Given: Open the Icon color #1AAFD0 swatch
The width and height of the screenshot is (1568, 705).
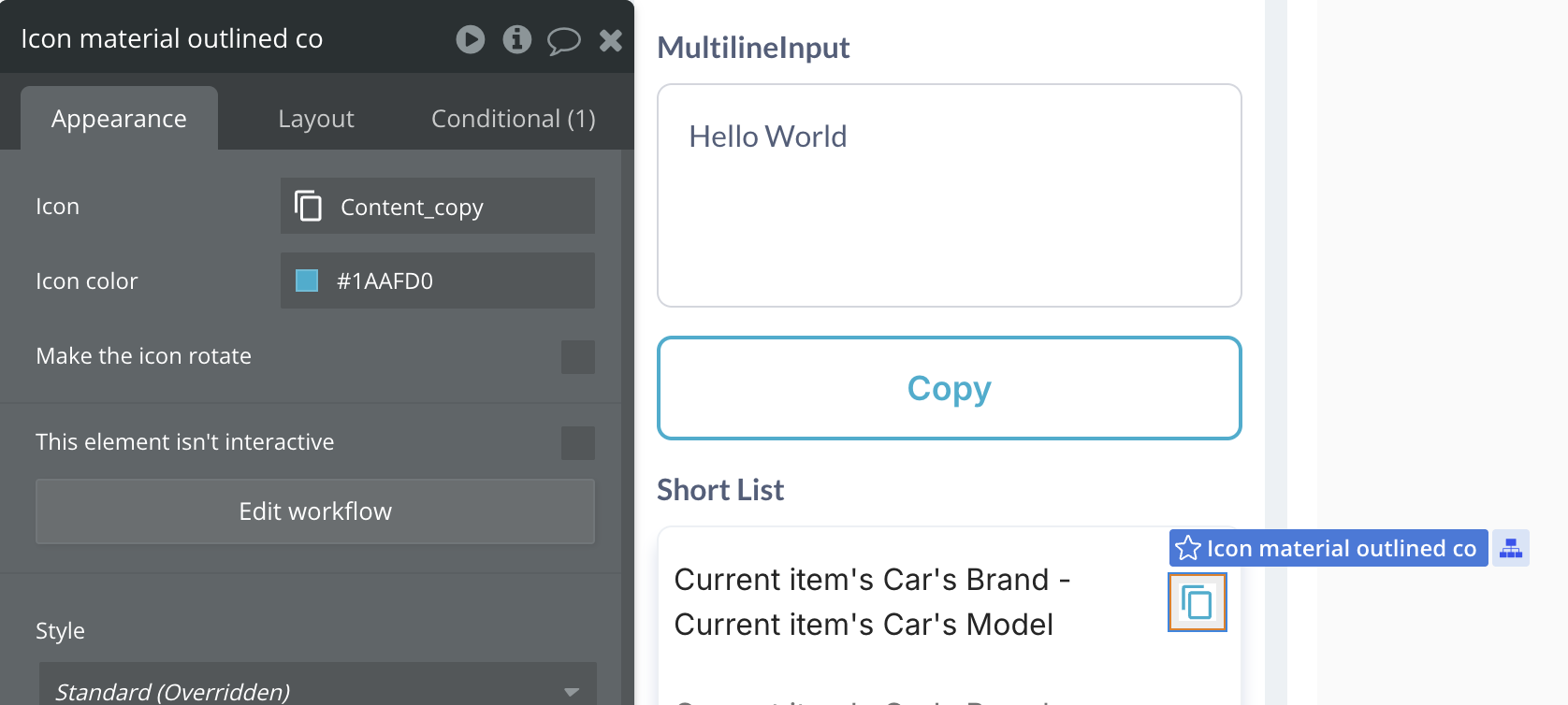Looking at the screenshot, I should pyautogui.click(x=307, y=281).
